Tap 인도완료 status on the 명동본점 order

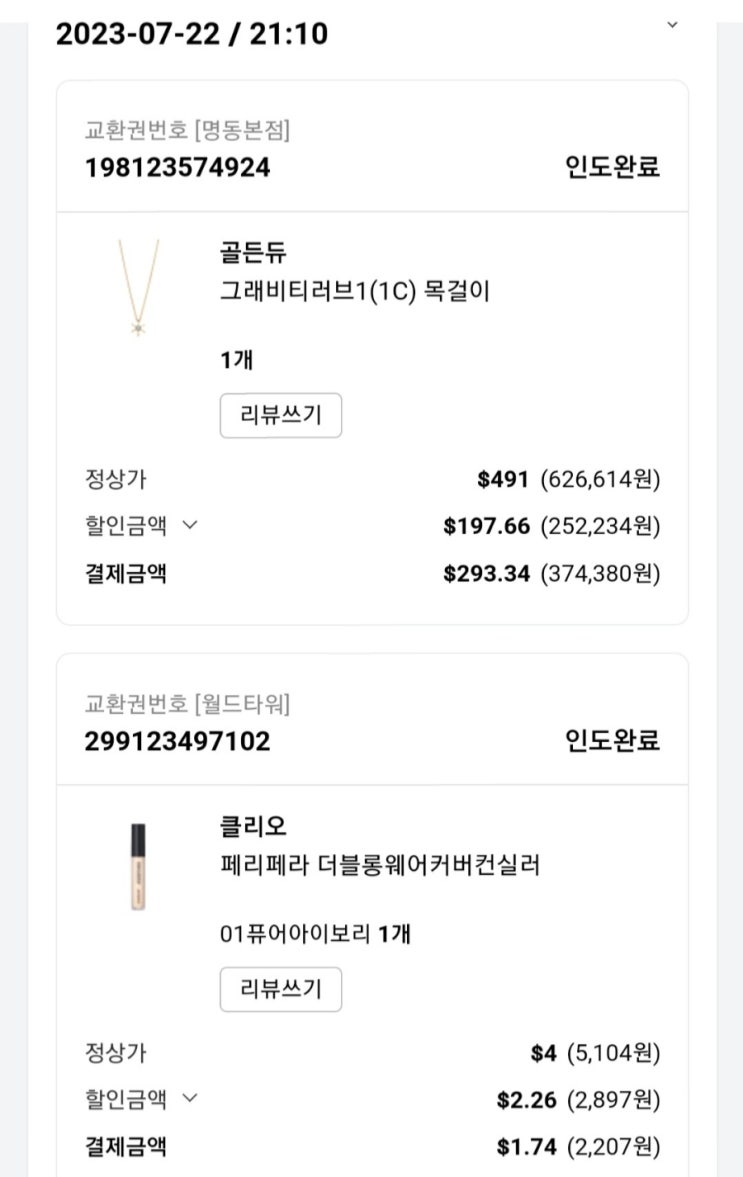click(x=612, y=167)
